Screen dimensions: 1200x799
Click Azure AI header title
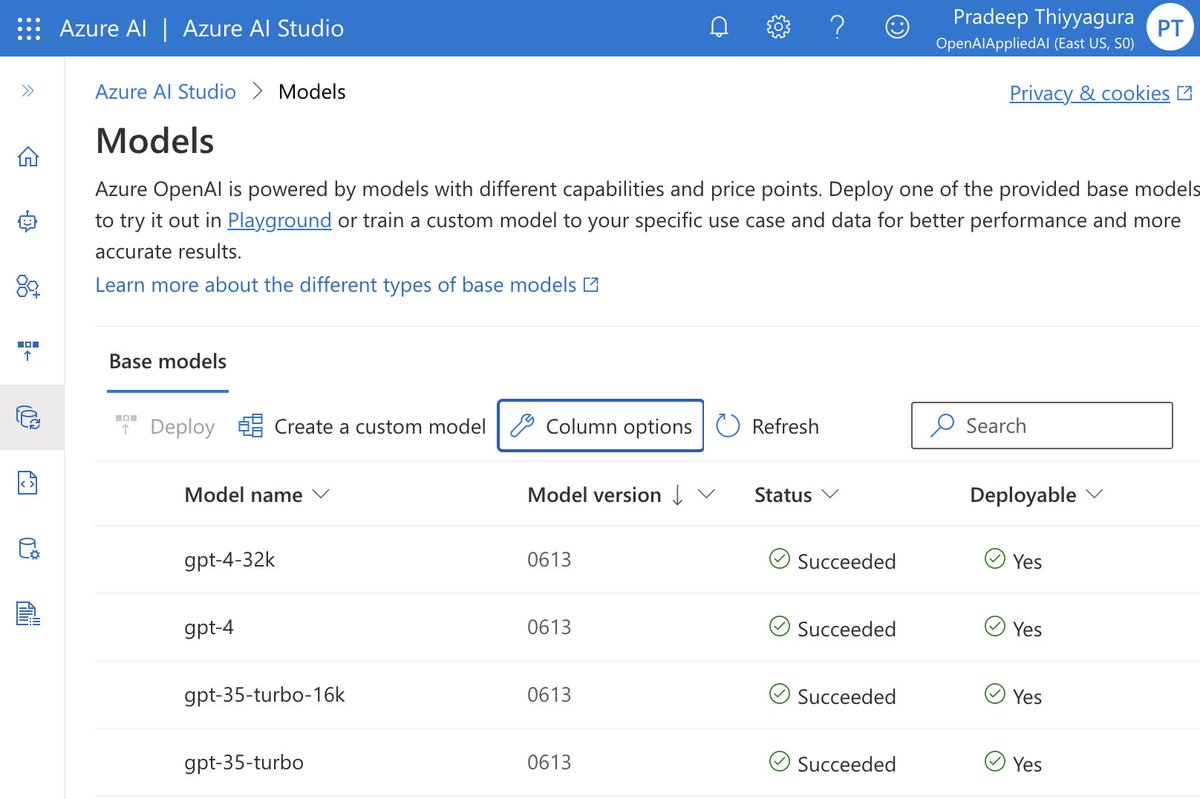tap(103, 28)
